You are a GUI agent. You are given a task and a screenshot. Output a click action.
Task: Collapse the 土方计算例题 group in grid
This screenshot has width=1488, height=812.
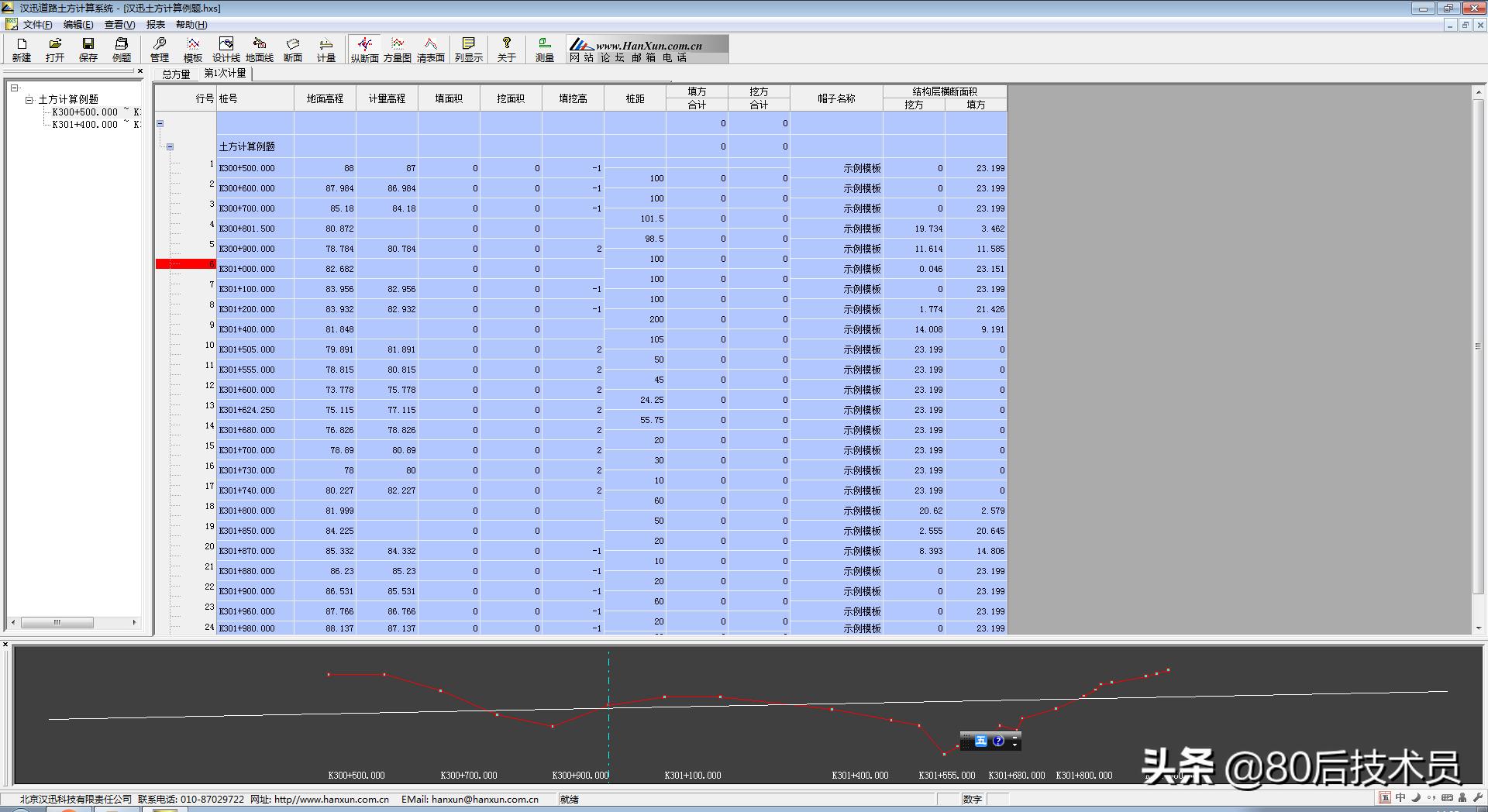click(x=170, y=146)
